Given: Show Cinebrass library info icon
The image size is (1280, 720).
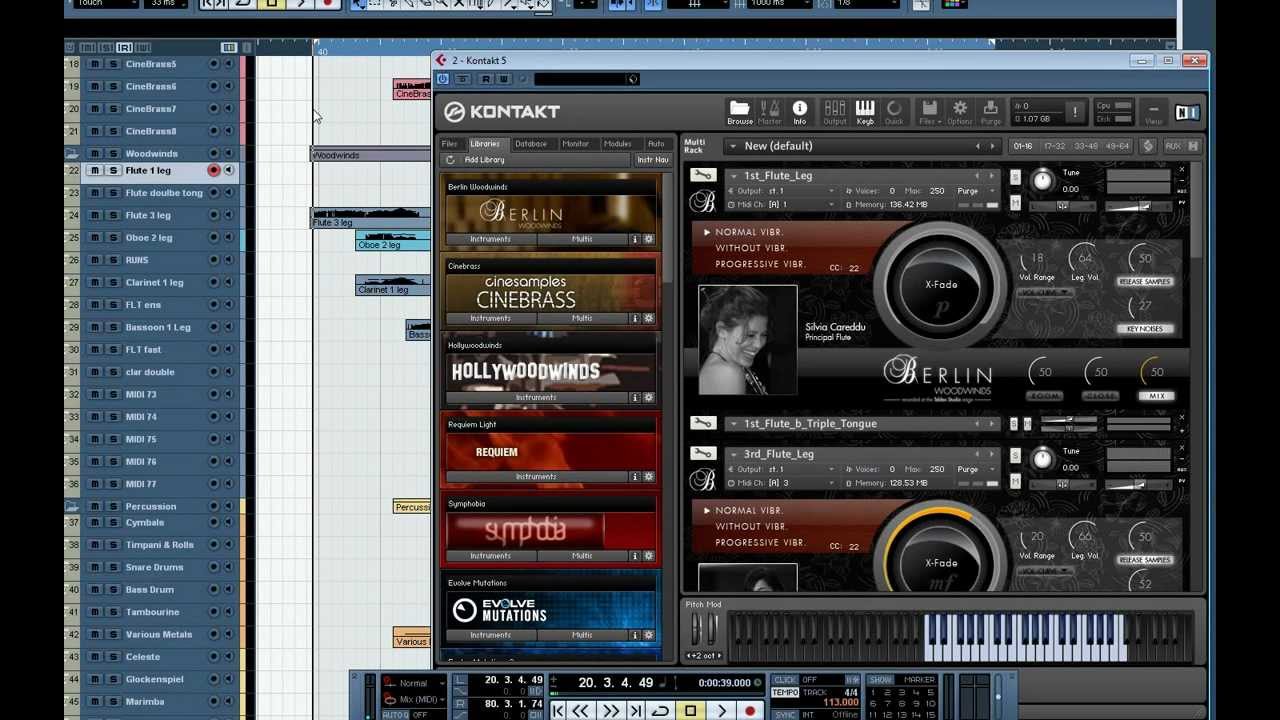Looking at the screenshot, I should point(634,318).
